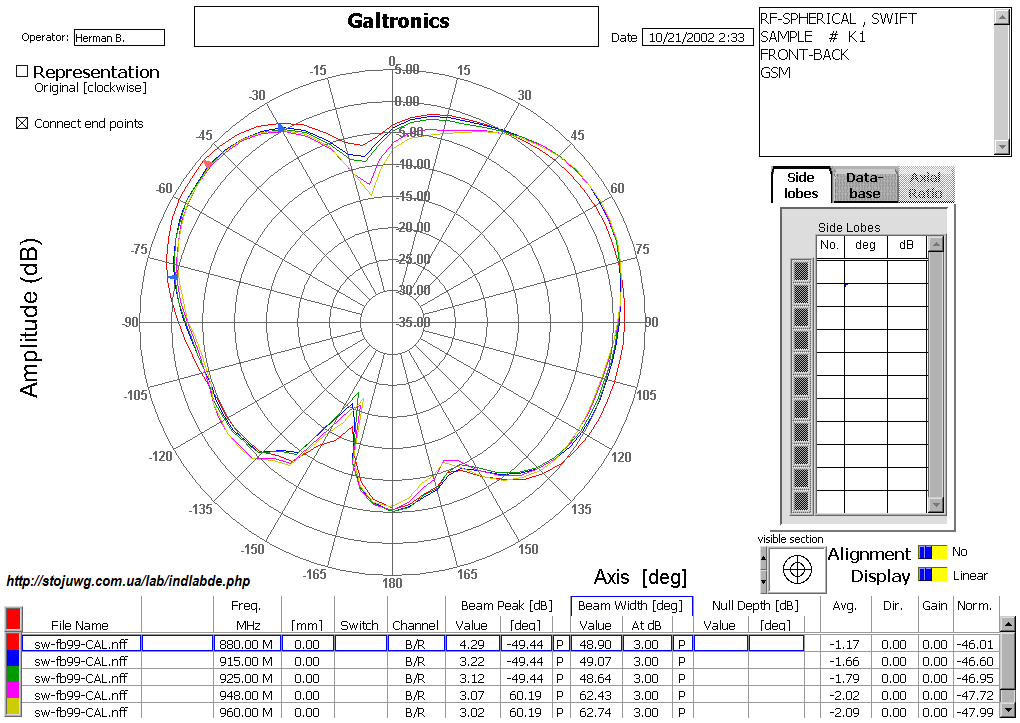Click the Norm. value -47.99
Screen dimensions: 1020x723
click(x=976, y=712)
